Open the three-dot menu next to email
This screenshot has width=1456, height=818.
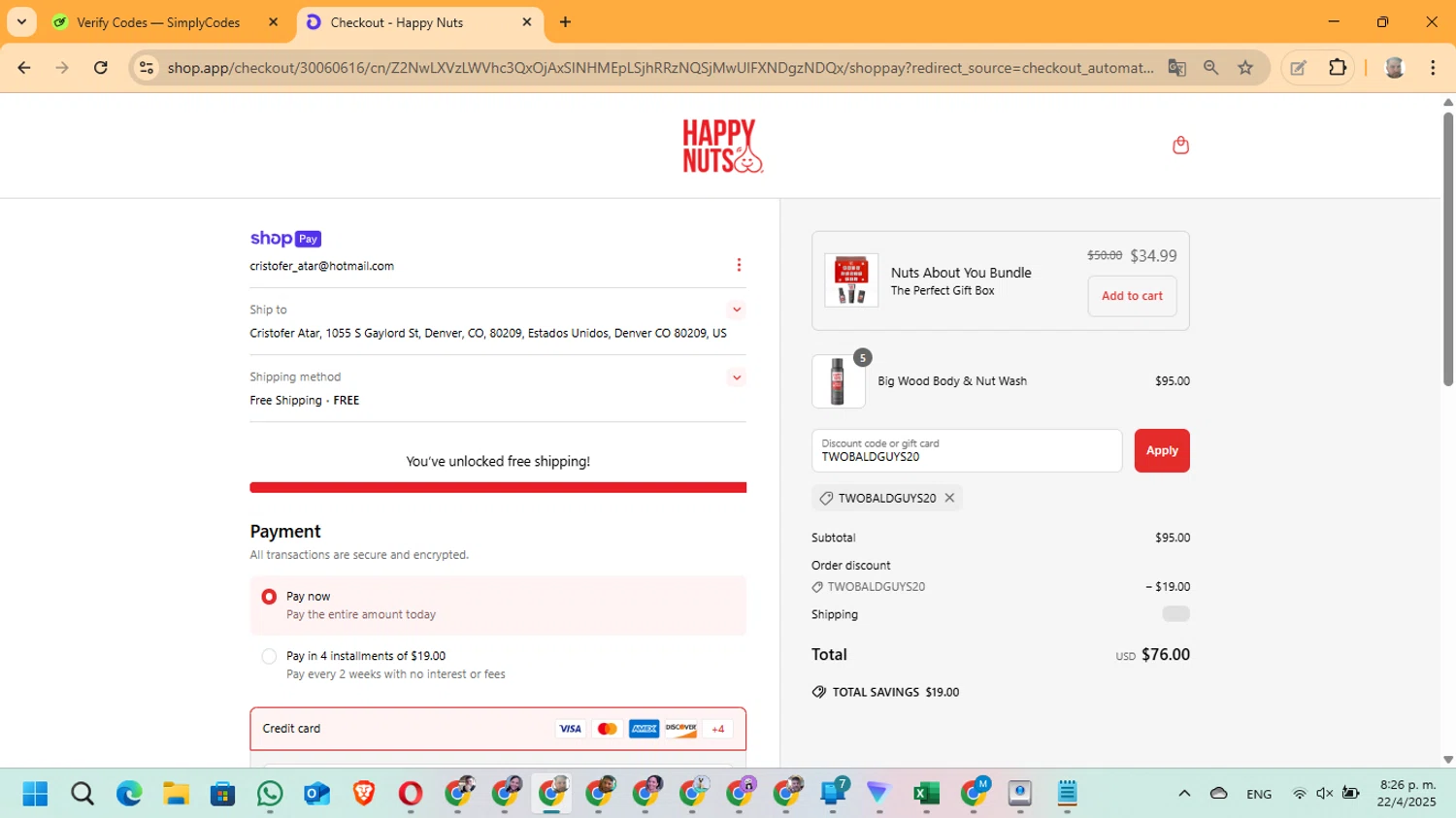click(x=739, y=265)
